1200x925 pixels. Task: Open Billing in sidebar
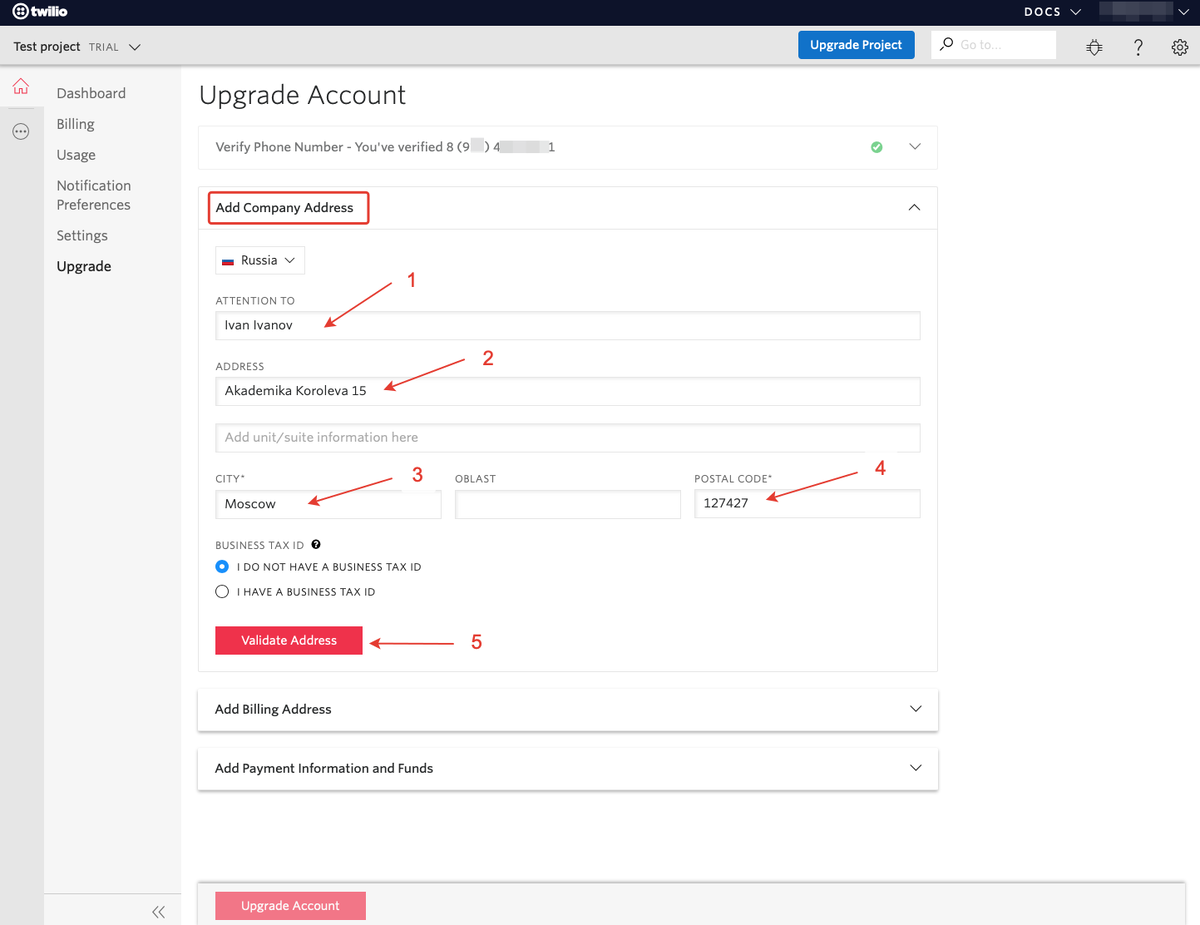click(75, 124)
